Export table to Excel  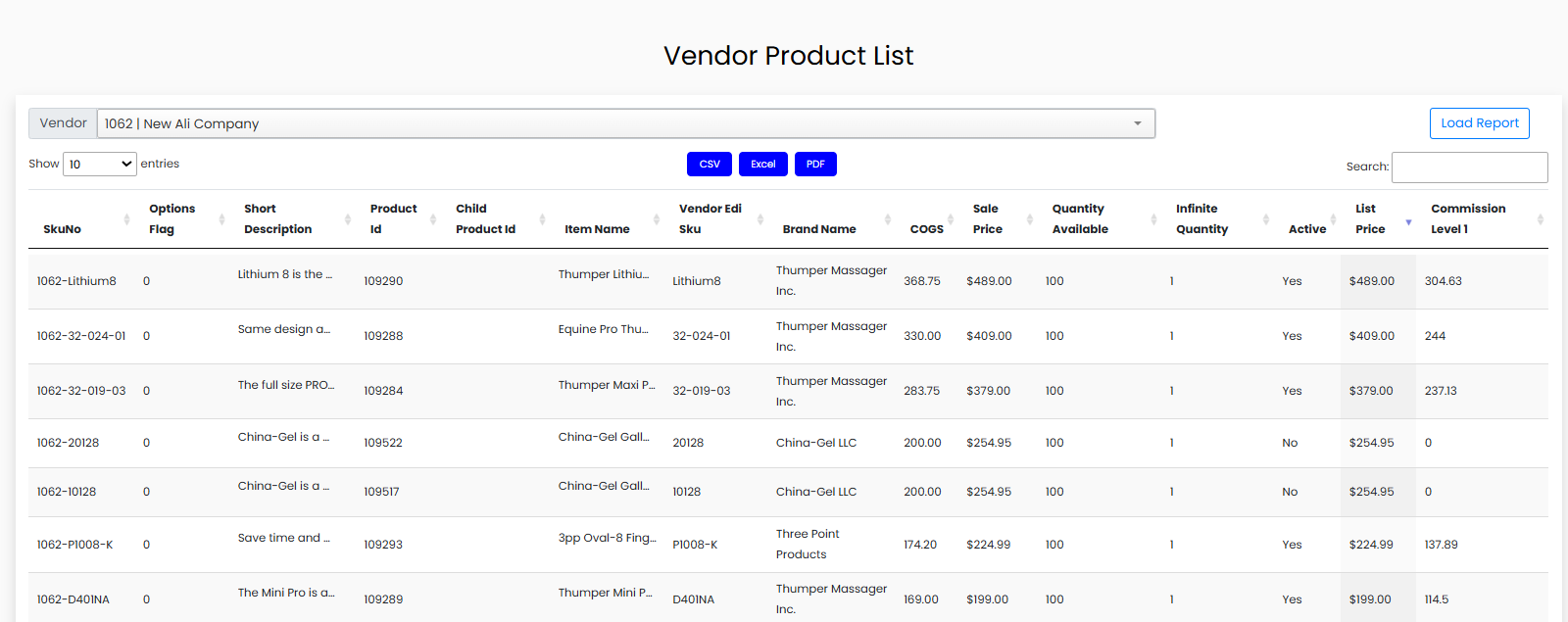pos(762,165)
